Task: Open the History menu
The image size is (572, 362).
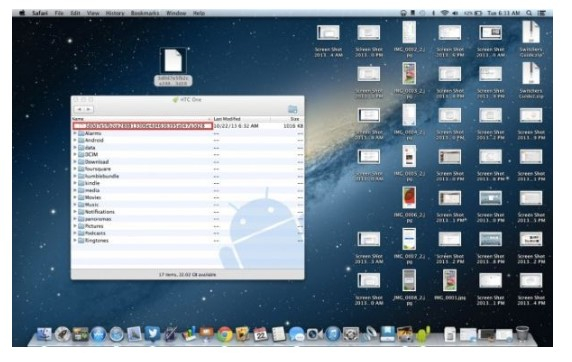Action: click(115, 13)
